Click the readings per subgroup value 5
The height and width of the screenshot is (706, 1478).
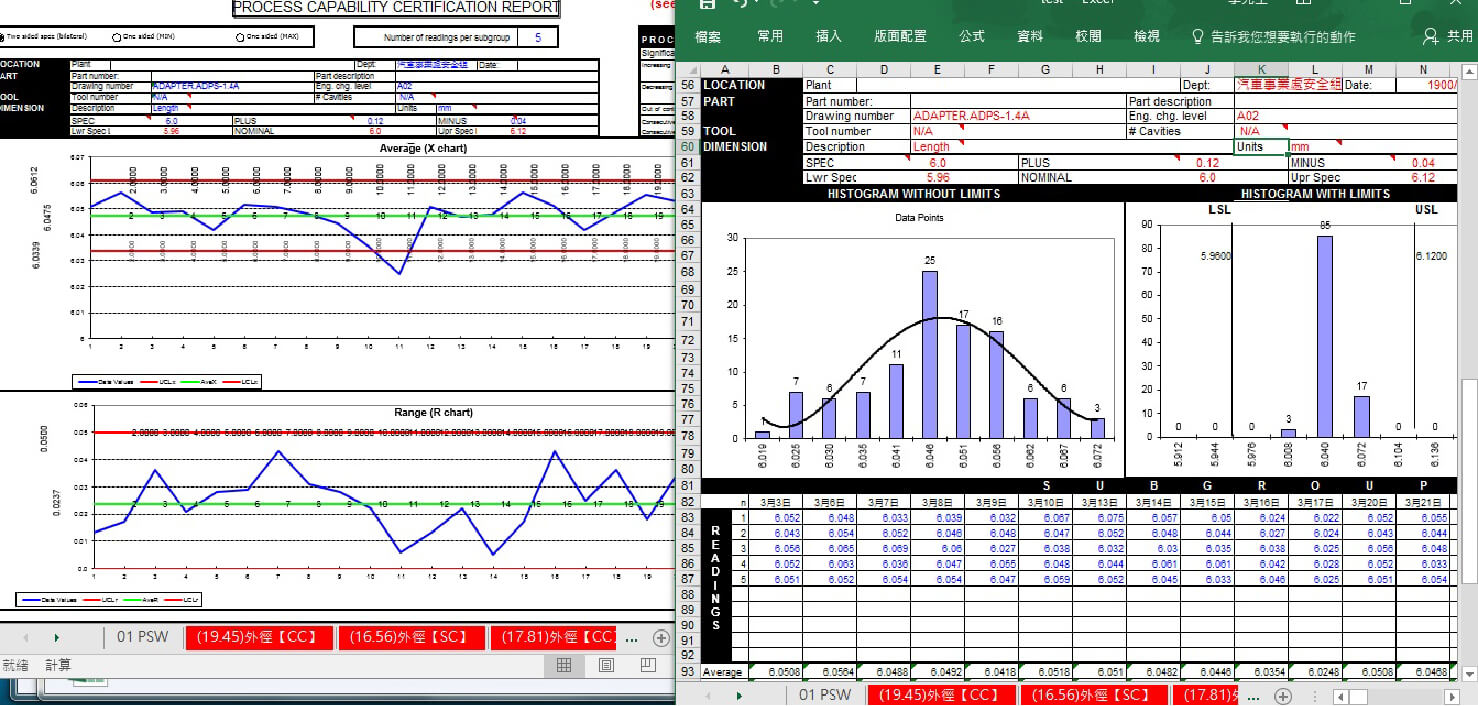(x=539, y=37)
